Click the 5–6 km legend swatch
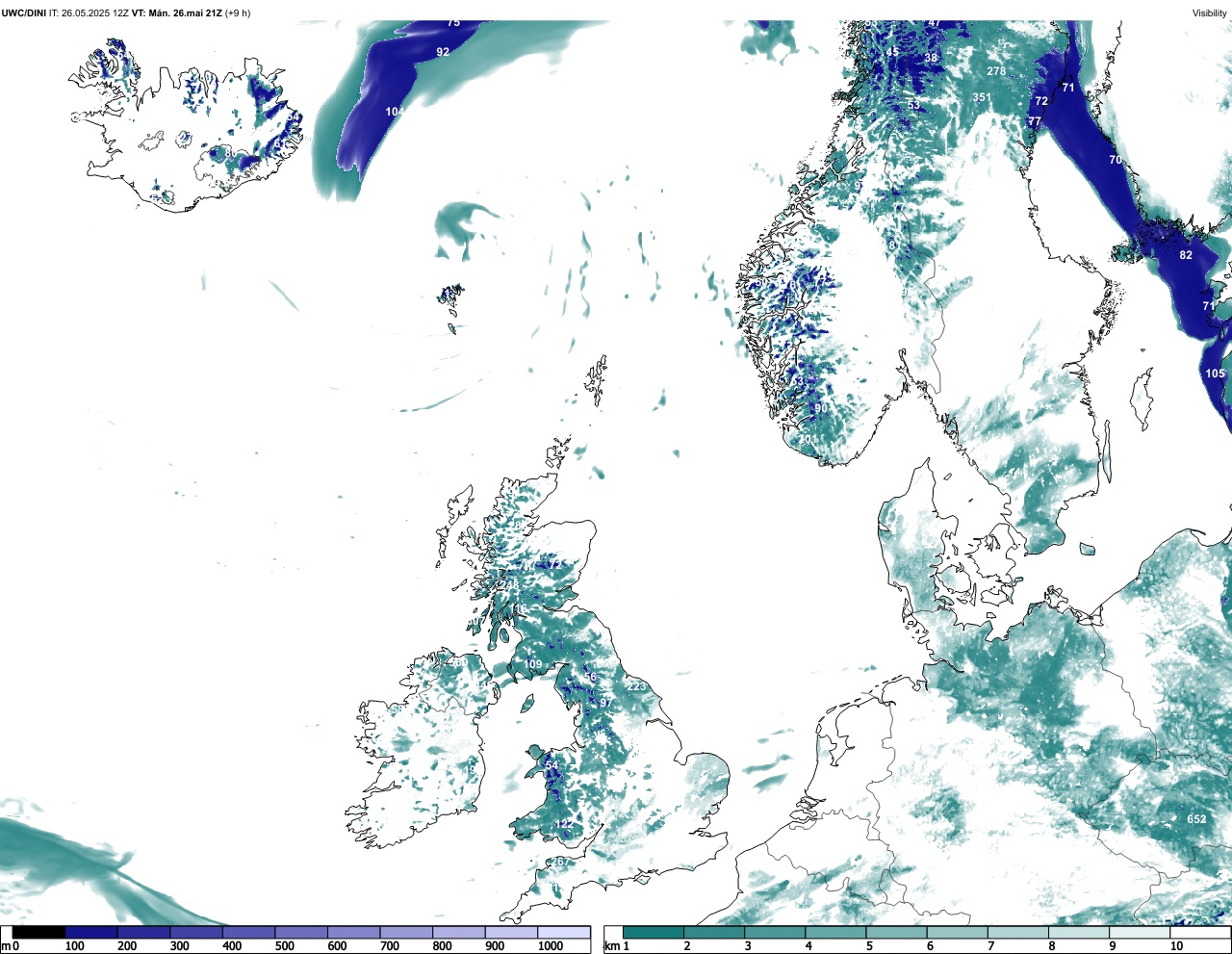The width and height of the screenshot is (1232, 954). (896, 932)
